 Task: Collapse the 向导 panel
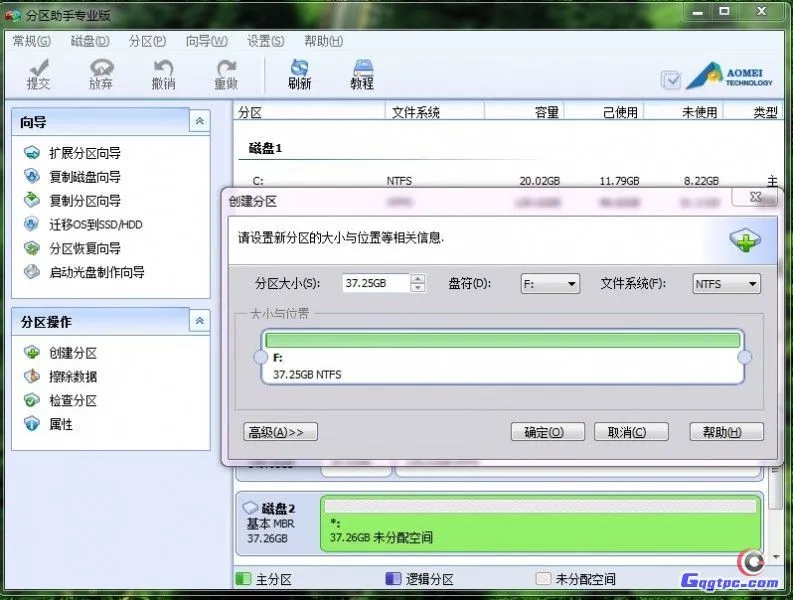pos(200,121)
